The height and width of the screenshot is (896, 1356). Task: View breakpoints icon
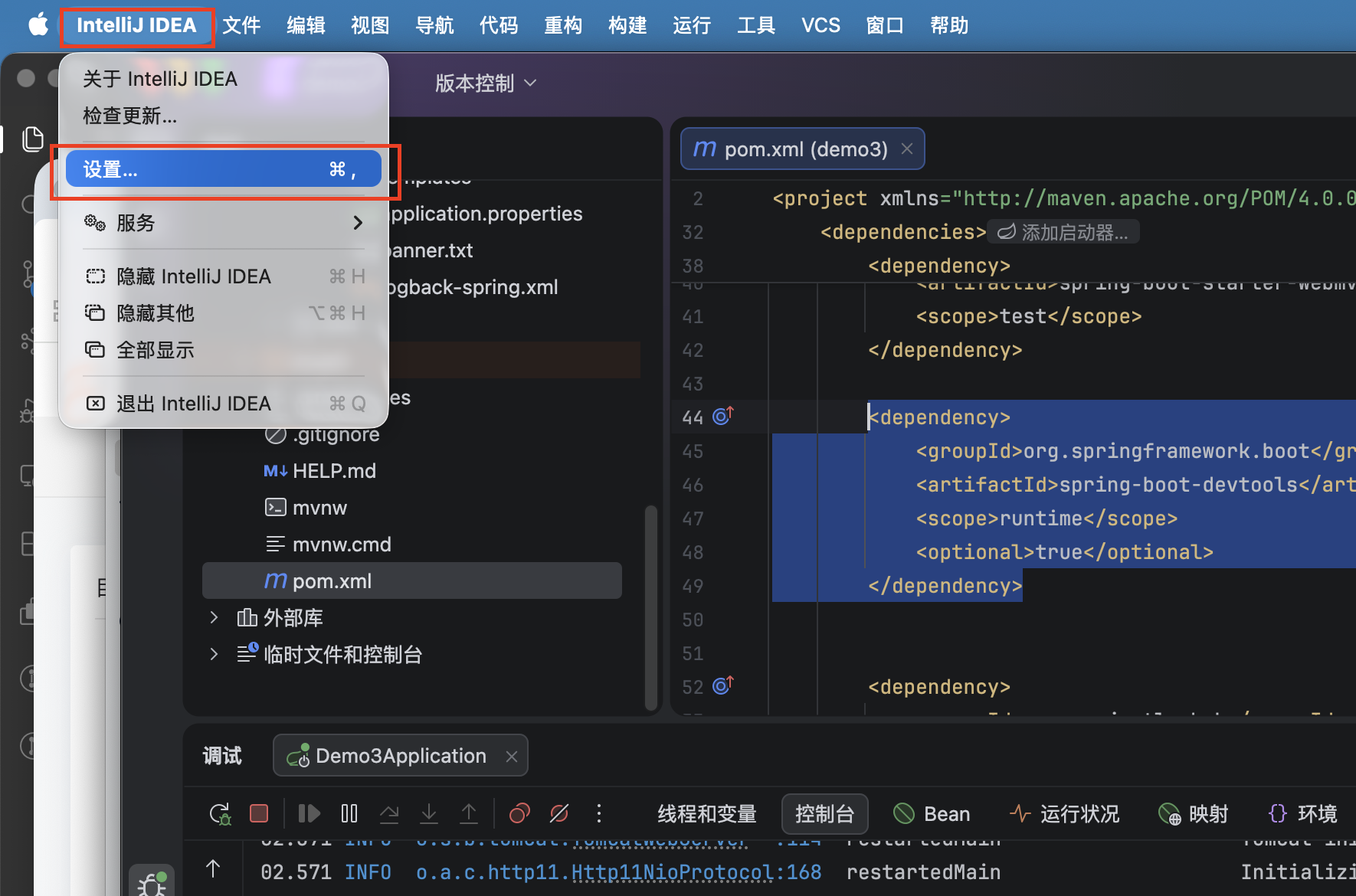pos(519,813)
